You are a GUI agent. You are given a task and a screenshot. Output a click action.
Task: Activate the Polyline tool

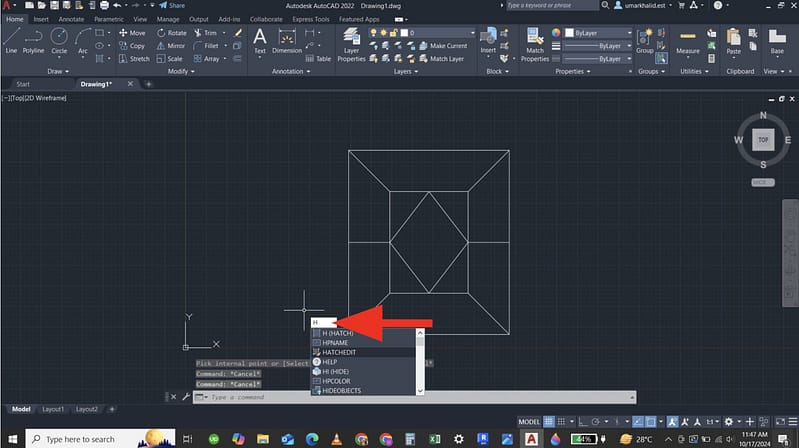34,39
